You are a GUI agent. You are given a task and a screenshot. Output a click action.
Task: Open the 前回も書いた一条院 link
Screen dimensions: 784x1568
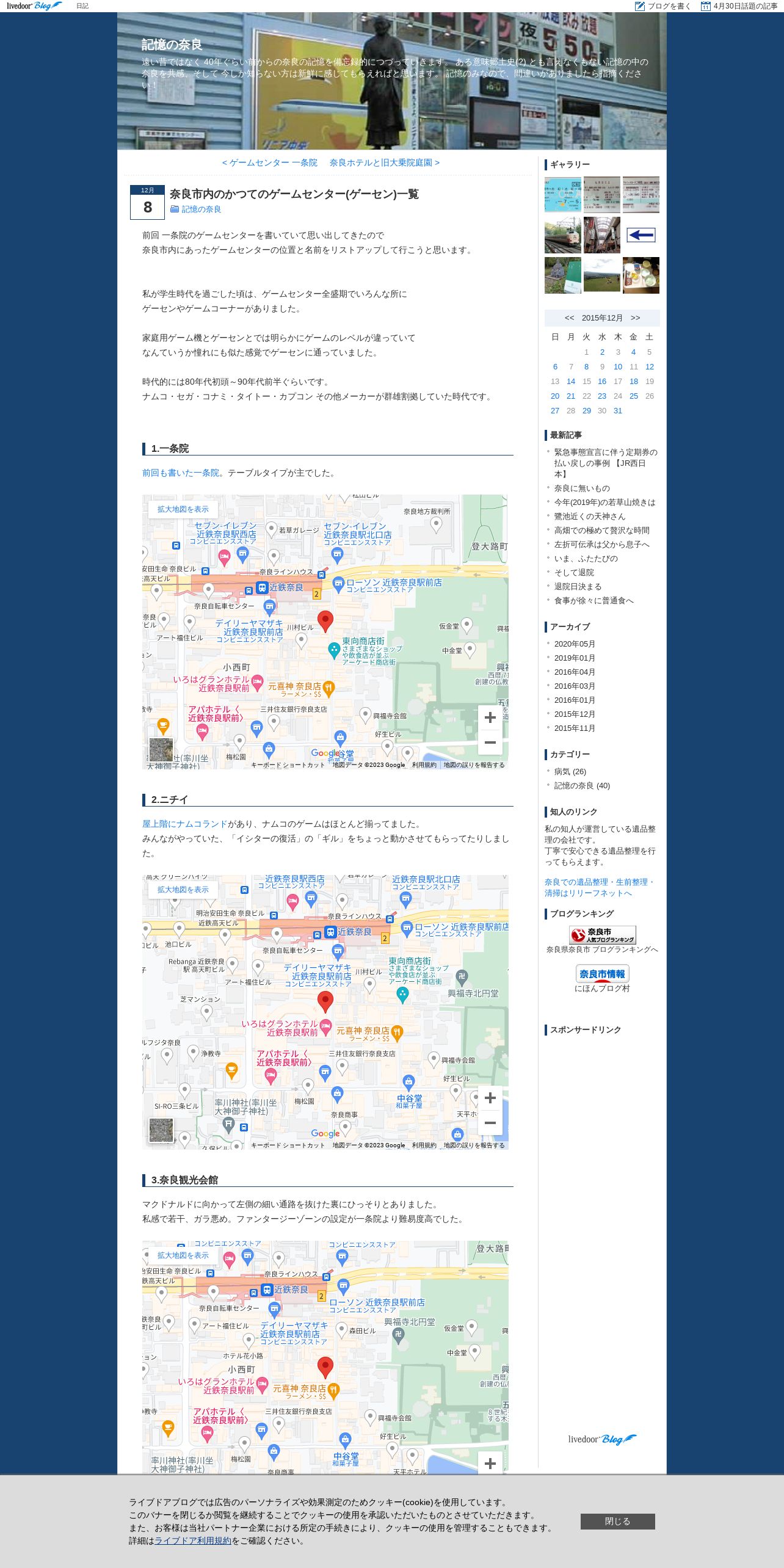[x=181, y=473]
